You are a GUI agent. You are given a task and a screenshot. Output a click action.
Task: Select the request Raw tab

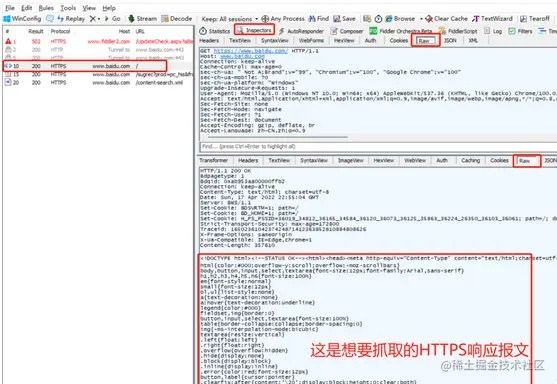click(x=425, y=41)
